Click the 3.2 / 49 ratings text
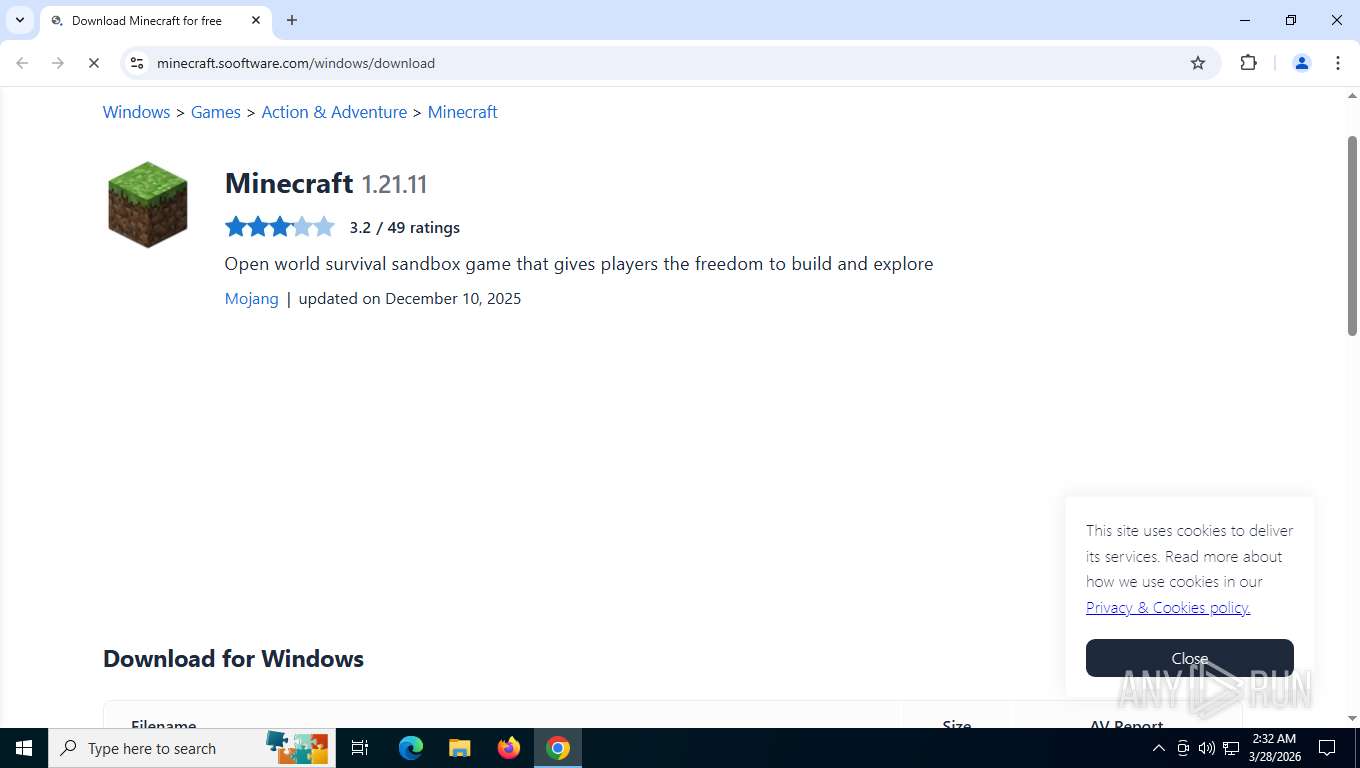This screenshot has width=1360, height=768. (405, 227)
